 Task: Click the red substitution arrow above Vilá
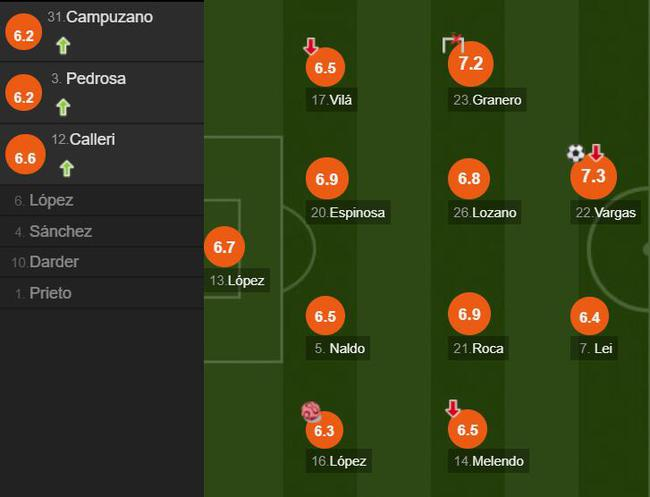tap(311, 46)
